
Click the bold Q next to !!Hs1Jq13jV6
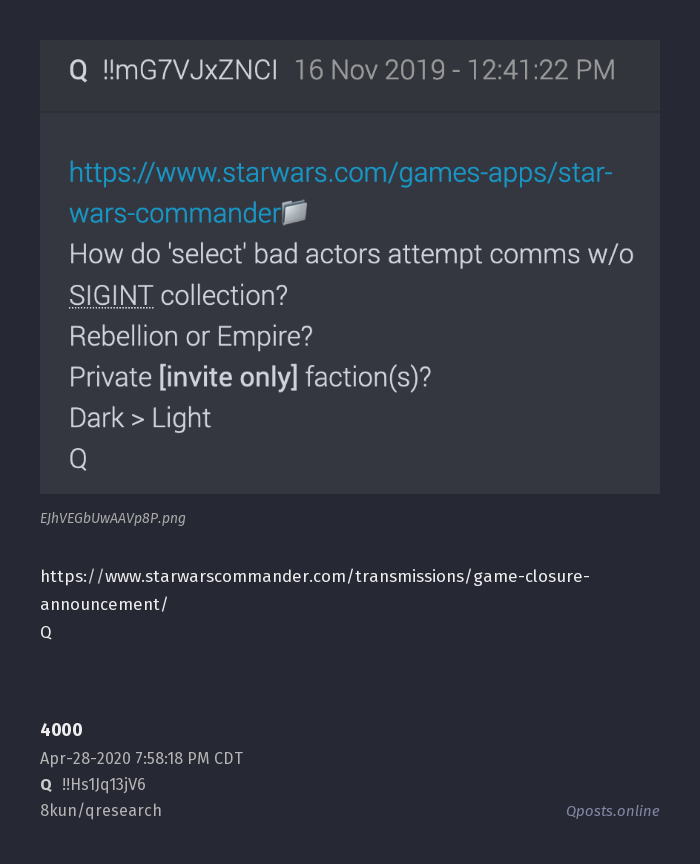[x=46, y=785]
